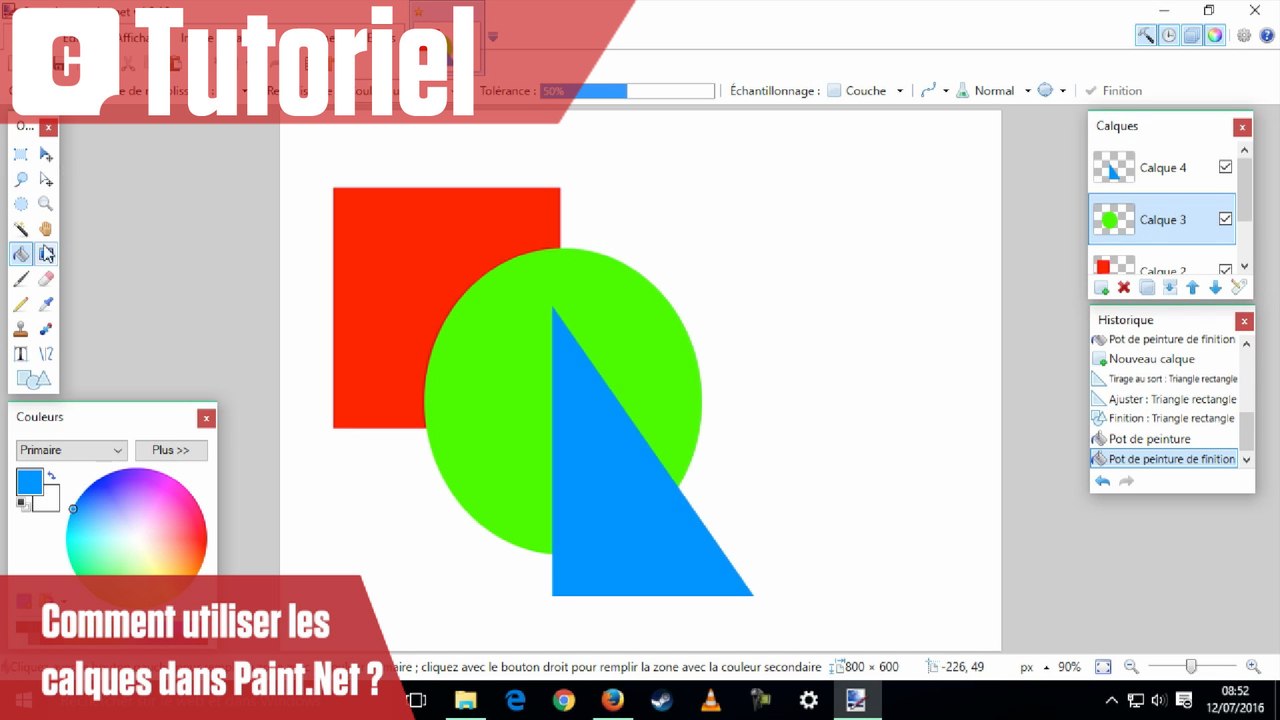This screenshot has width=1280, height=720.
Task: Click the primary blue color swatch
Action: (x=29, y=482)
